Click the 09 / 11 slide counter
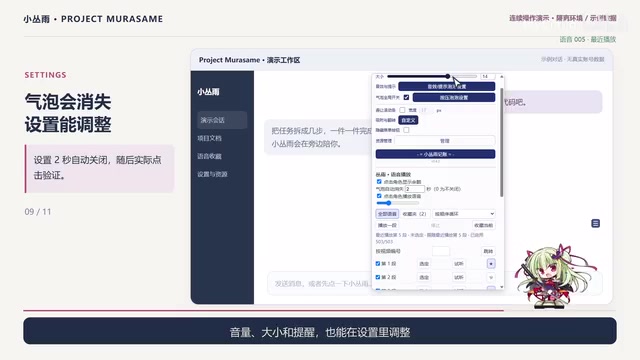The image size is (640, 360). [x=38, y=212]
